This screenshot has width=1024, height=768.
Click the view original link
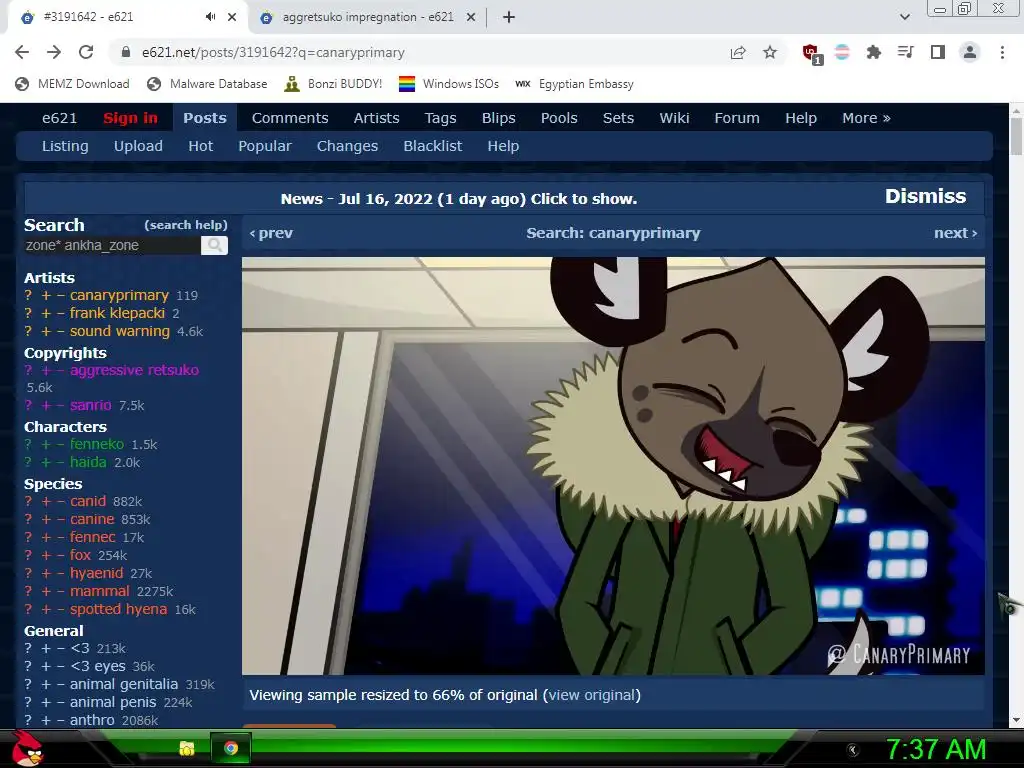coord(592,695)
